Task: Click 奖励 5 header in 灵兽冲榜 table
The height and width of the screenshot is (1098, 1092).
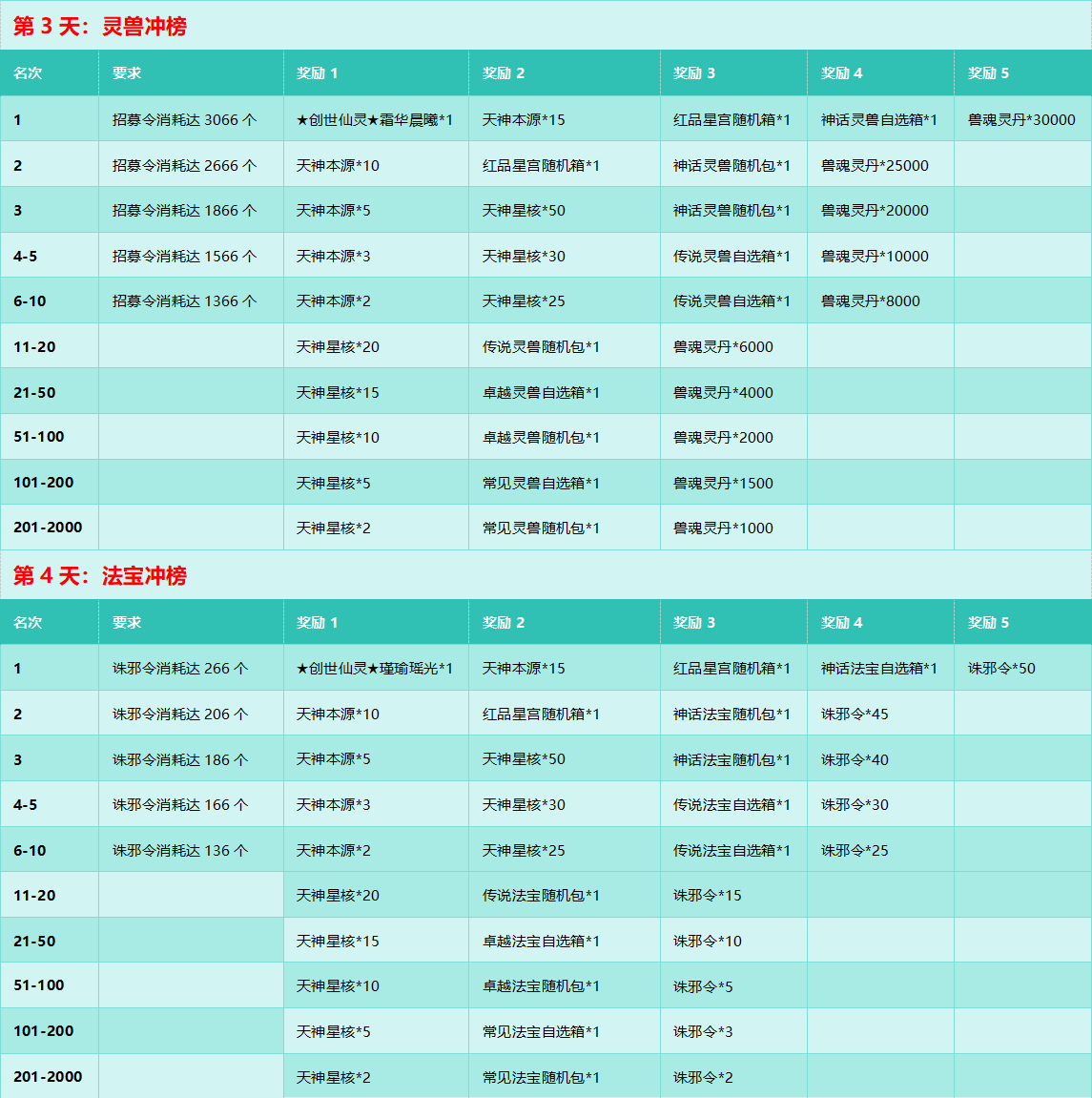Action: point(988,73)
